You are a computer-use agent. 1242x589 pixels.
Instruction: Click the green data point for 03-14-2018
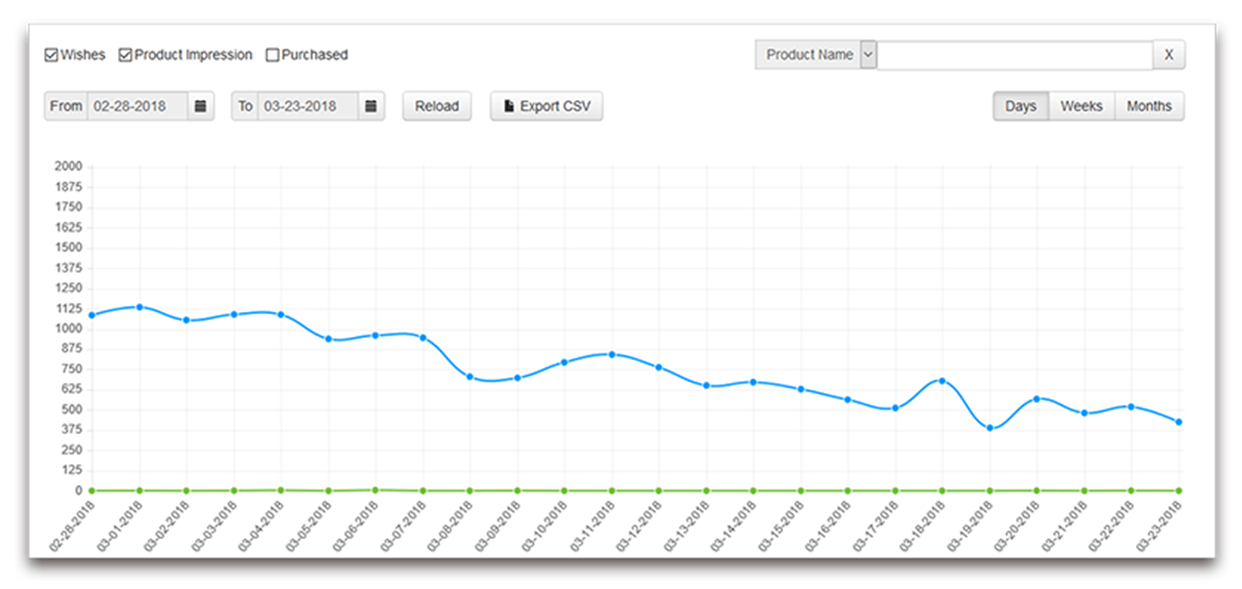tap(753, 491)
